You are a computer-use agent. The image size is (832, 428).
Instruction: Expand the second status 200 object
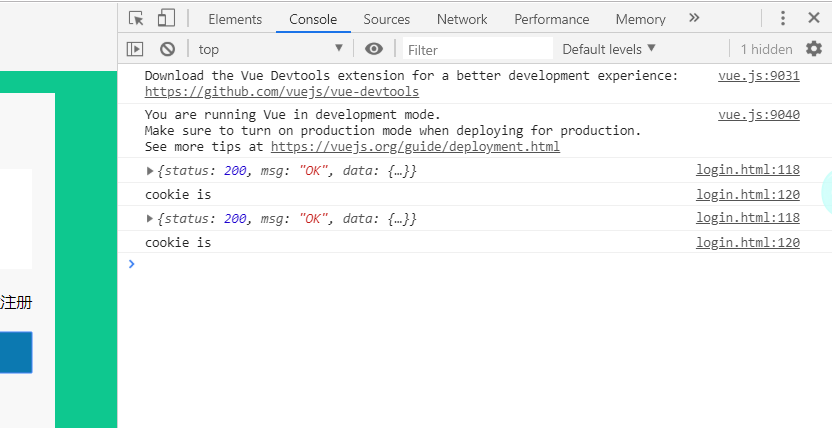pos(150,218)
